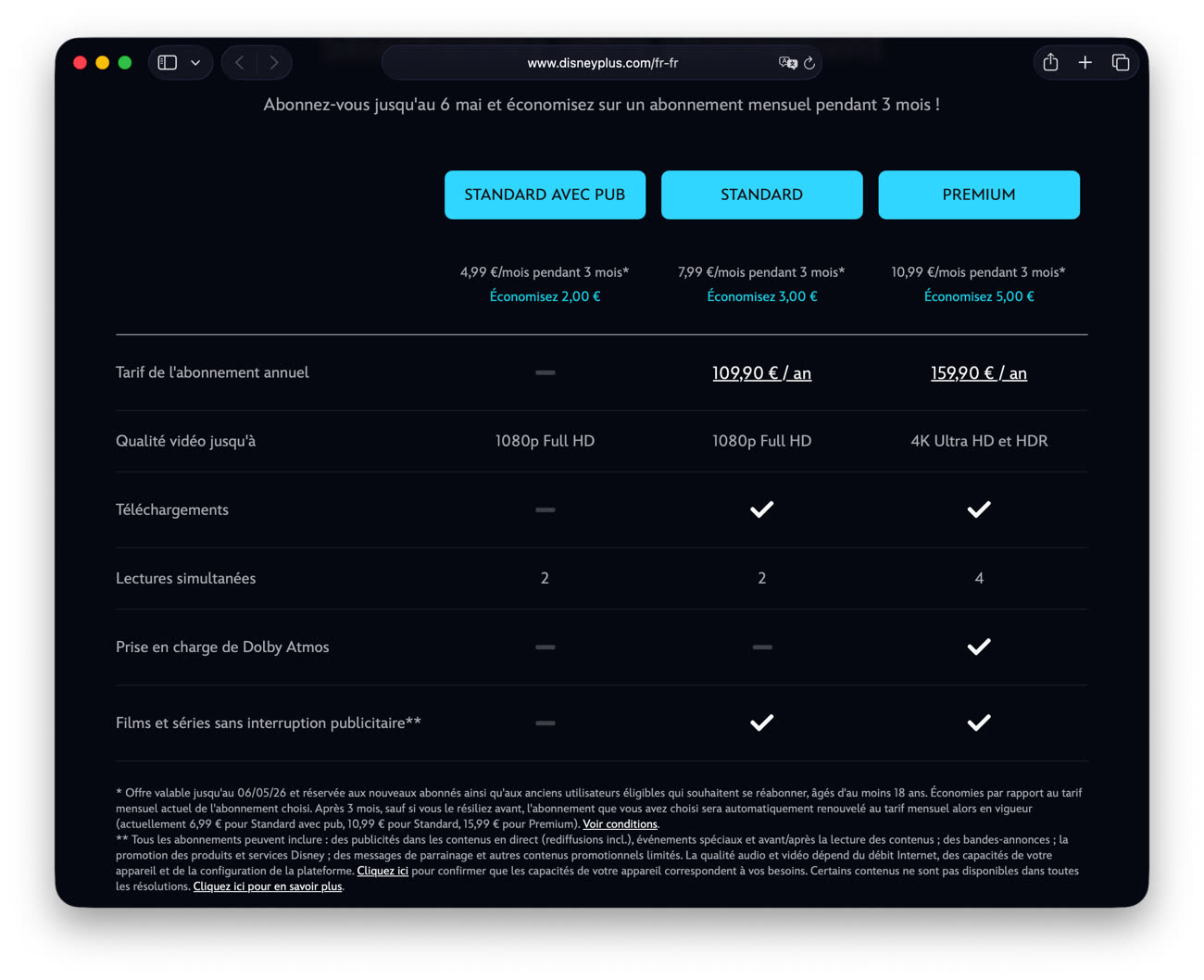Open the Voir conditions link
This screenshot has width=1204, height=980.
[x=620, y=824]
